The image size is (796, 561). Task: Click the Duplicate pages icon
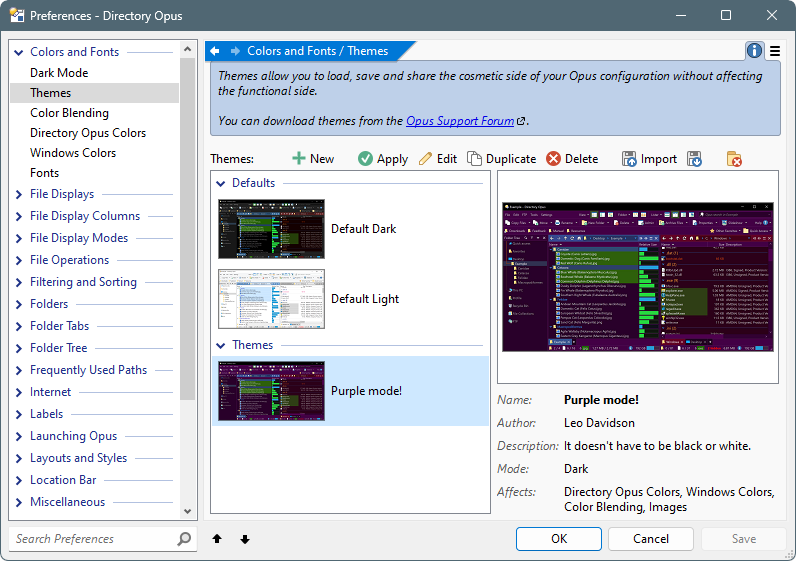click(474, 159)
